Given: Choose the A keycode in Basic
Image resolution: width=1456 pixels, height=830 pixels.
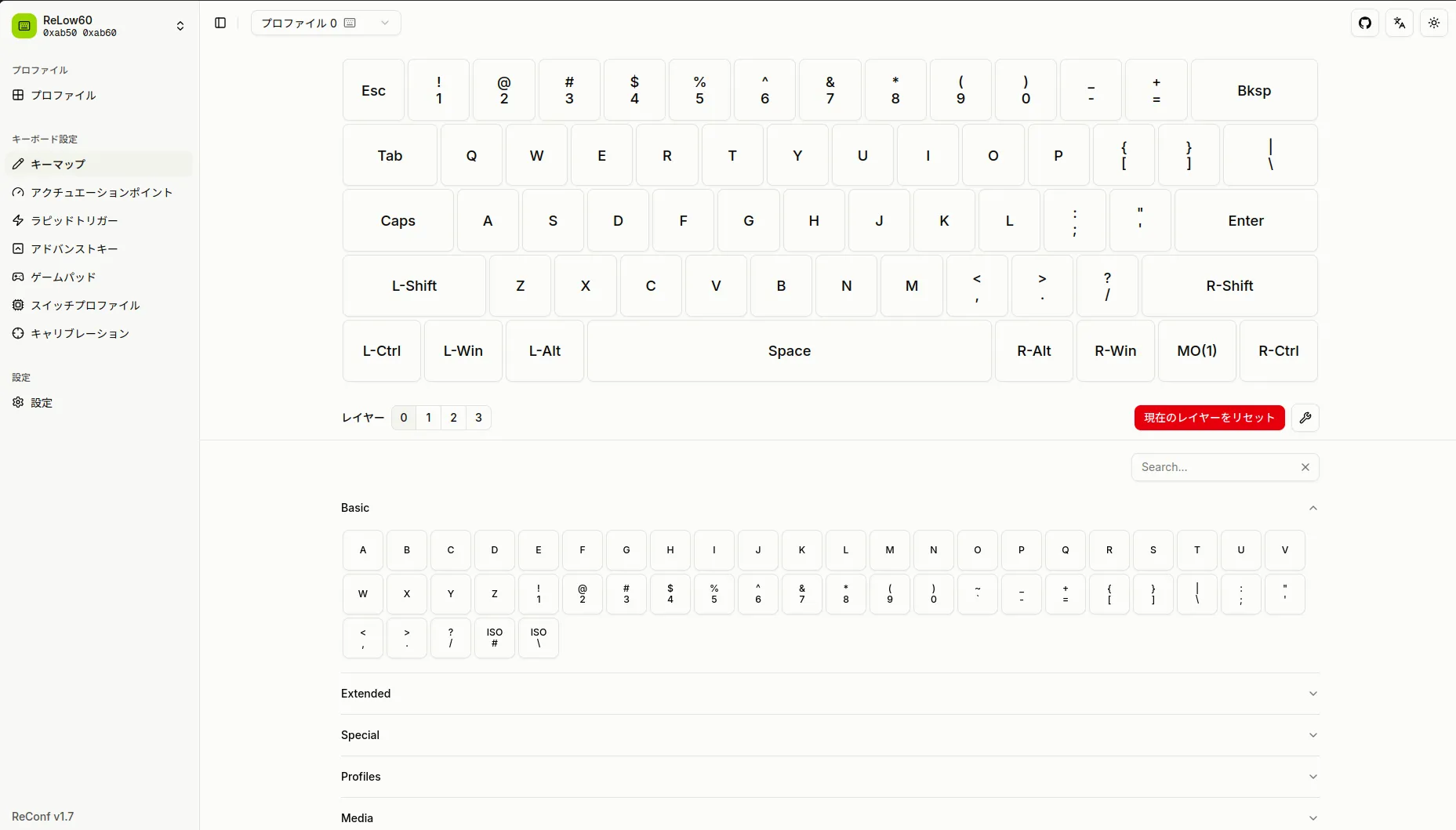Looking at the screenshot, I should 363,550.
